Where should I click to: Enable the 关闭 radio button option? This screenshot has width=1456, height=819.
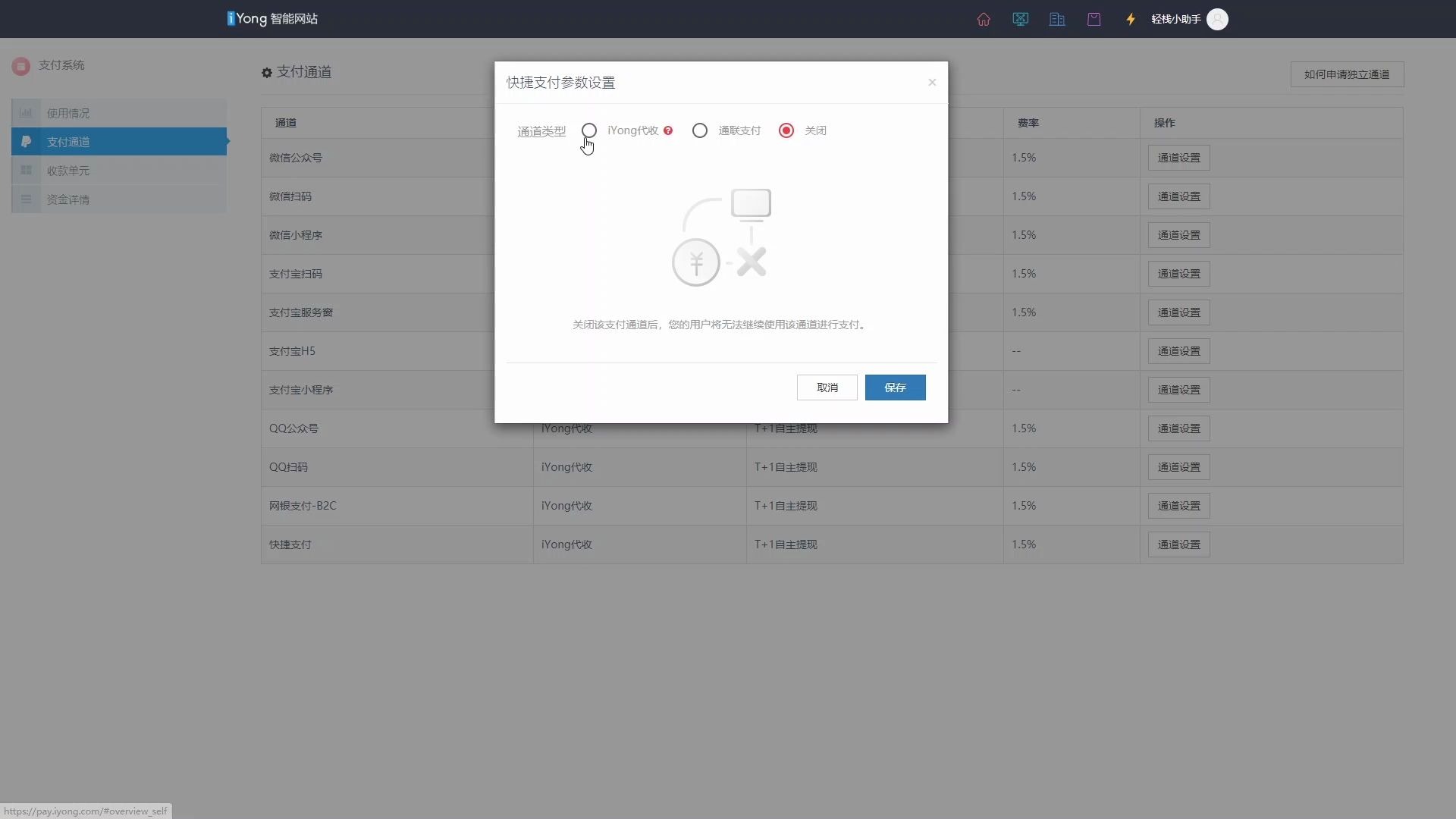point(786,130)
